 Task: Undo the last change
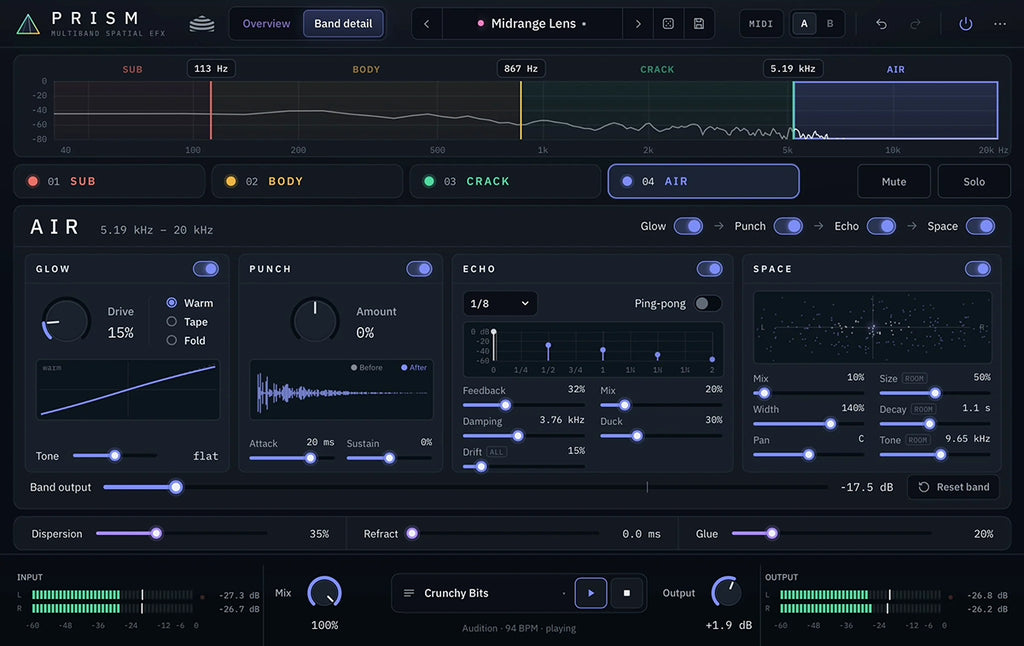point(882,24)
